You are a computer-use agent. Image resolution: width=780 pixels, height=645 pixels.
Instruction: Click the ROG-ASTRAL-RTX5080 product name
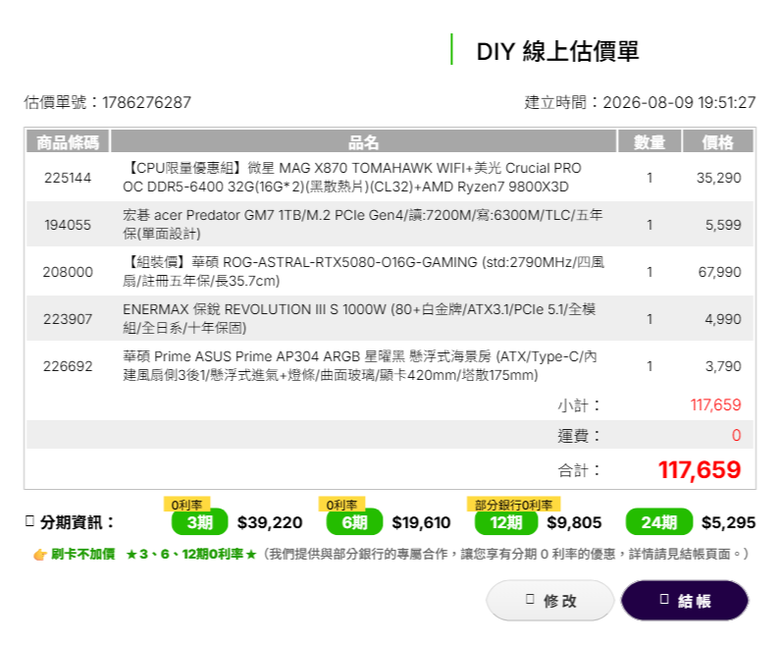pos(364,272)
